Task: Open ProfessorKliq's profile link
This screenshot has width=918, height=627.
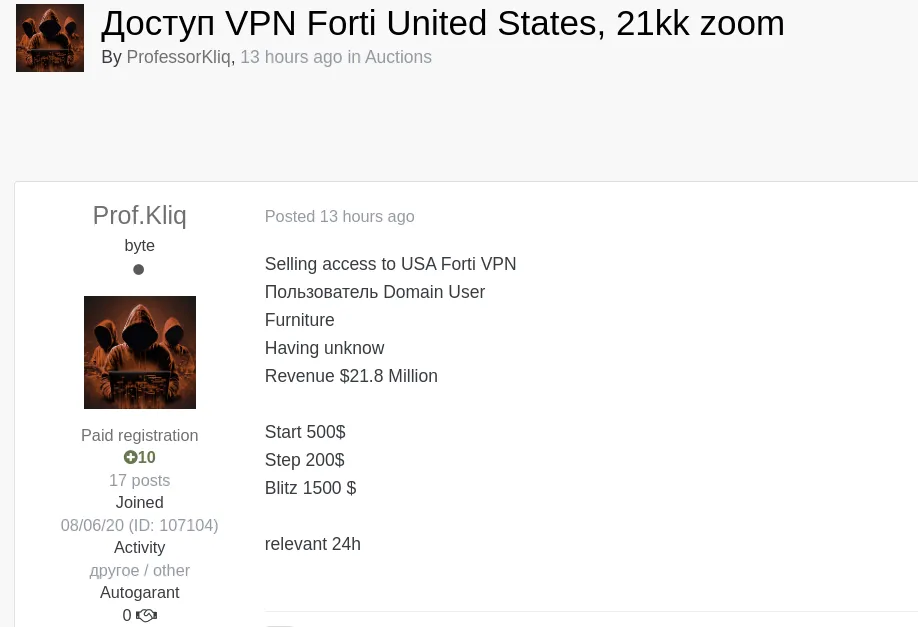Action: [x=178, y=57]
